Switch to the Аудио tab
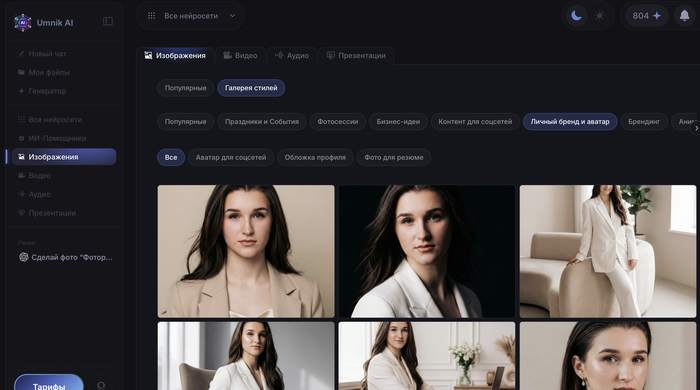Screen dimensions: 700x390 coord(292,56)
